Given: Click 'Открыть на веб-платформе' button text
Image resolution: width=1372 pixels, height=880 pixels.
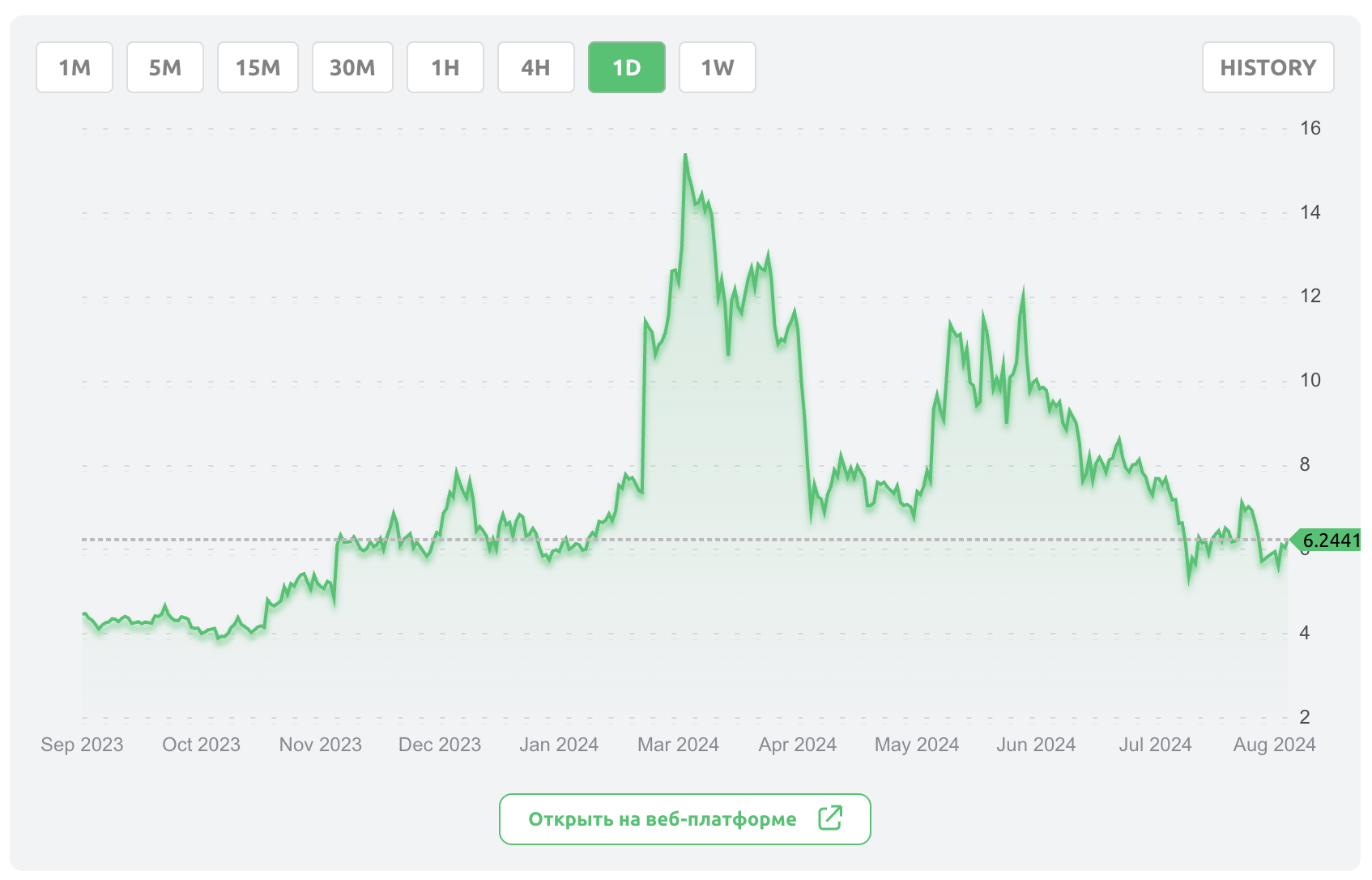Looking at the screenshot, I should 662,819.
